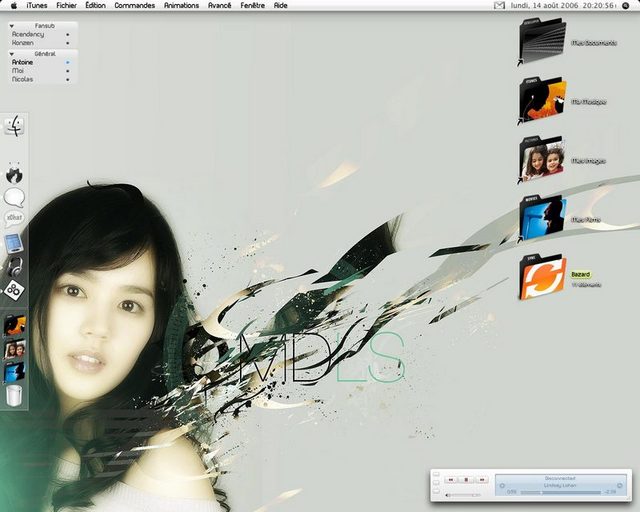This screenshot has height=512, width=640.
Task: Click the bottom window button of mini player
Action: pos(436,491)
